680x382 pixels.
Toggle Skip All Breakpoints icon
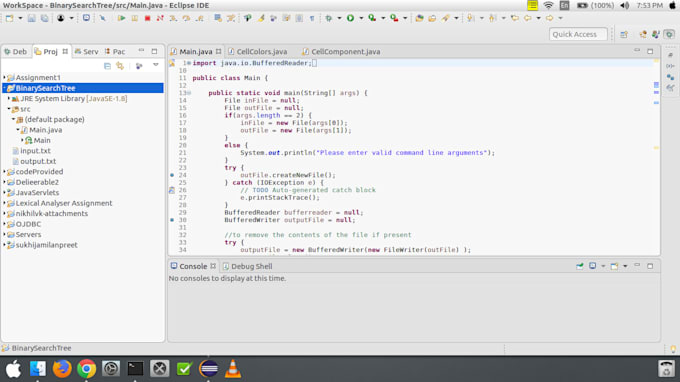[x=102, y=18]
